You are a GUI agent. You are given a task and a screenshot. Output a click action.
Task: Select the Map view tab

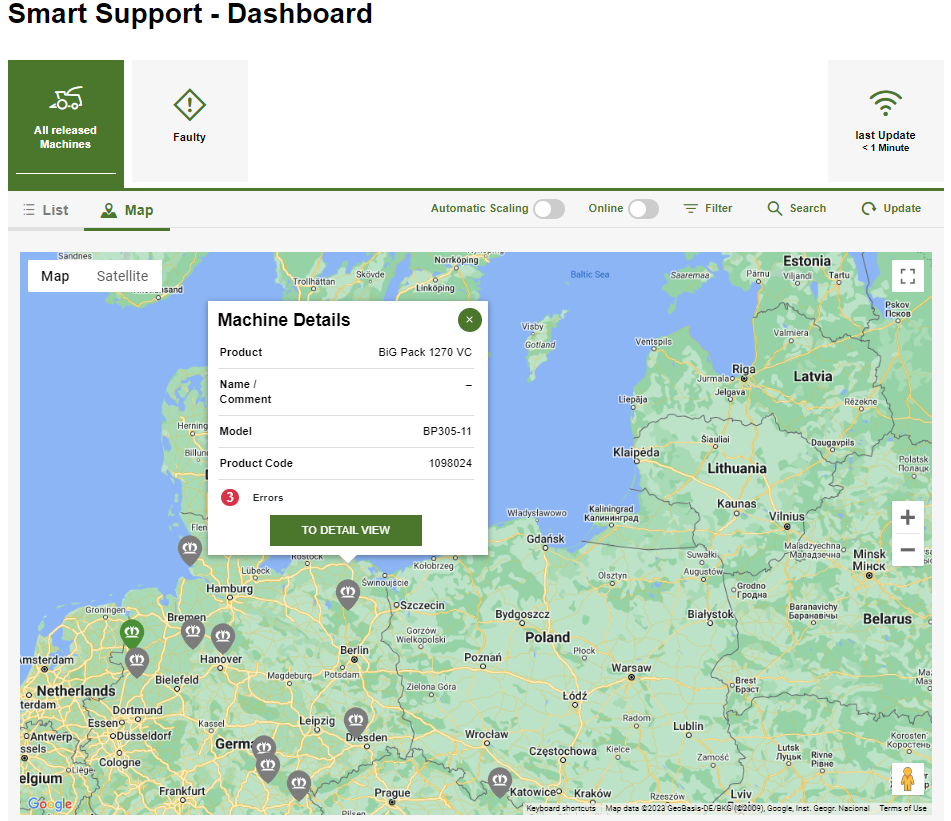tap(127, 210)
